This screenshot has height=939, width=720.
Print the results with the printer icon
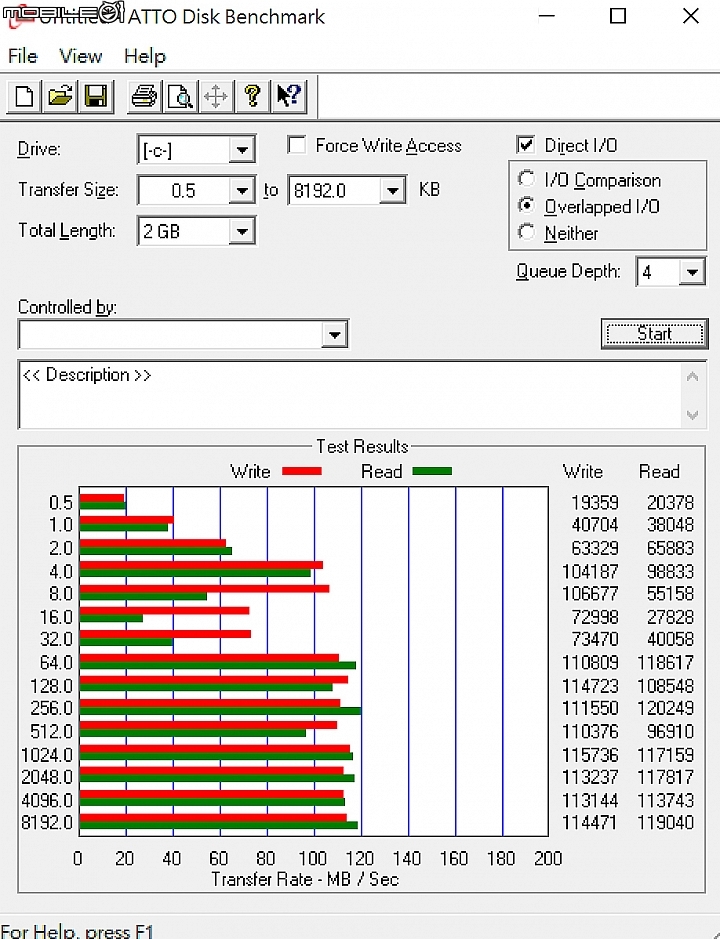tap(144, 96)
